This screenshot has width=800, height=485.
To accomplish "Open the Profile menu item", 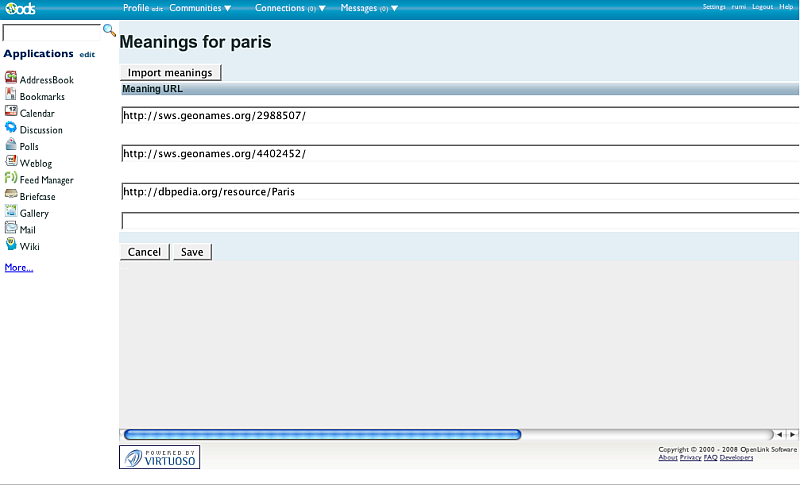I will click(x=135, y=8).
